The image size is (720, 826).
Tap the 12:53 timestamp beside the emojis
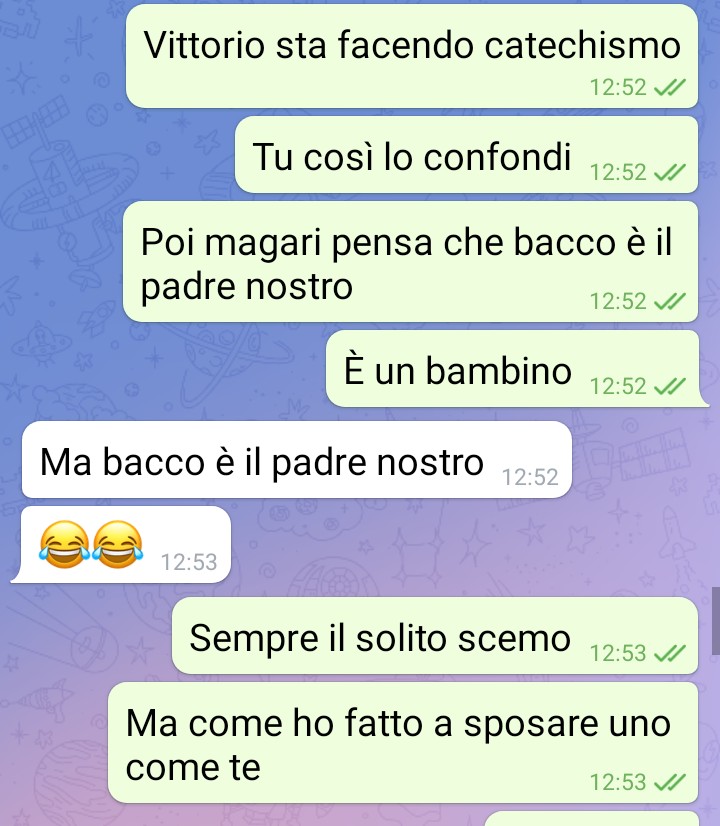pyautogui.click(x=189, y=562)
